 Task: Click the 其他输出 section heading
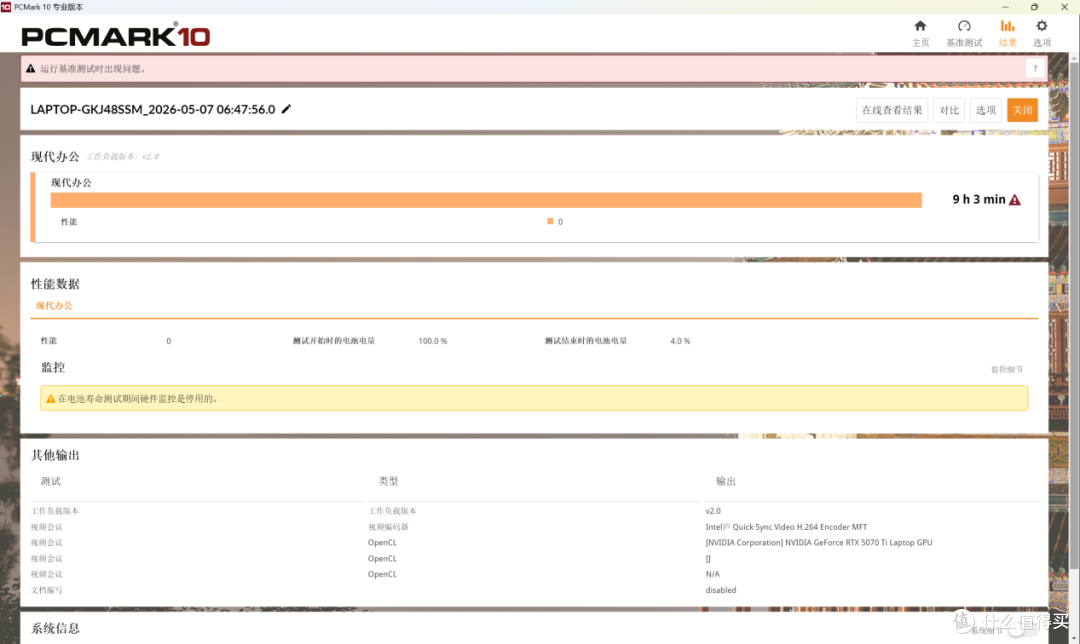(55, 455)
